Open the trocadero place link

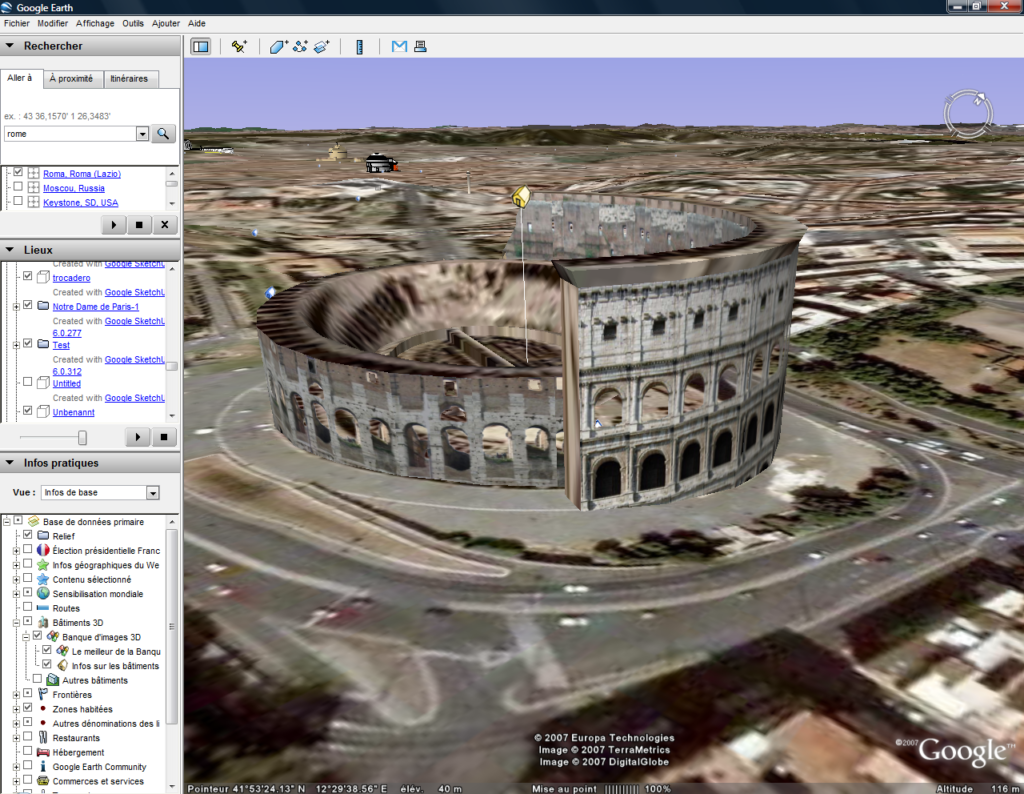pyautogui.click(x=71, y=278)
